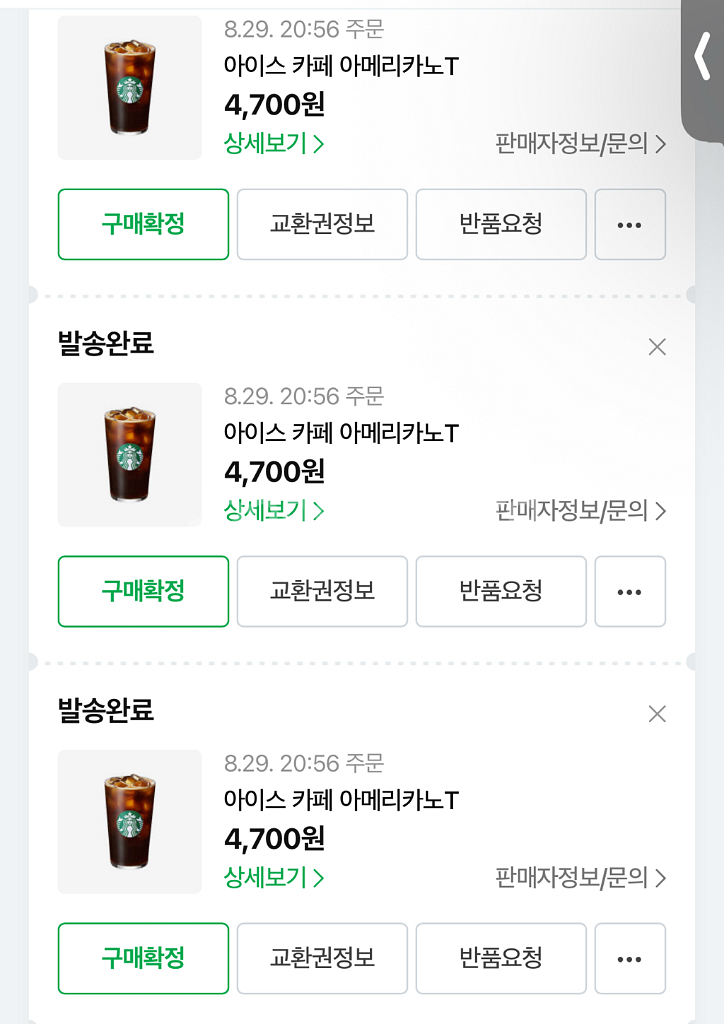Screen dimensions: 724x1024
Task: Open 상세보기 for the top order
Action: click(x=274, y=144)
